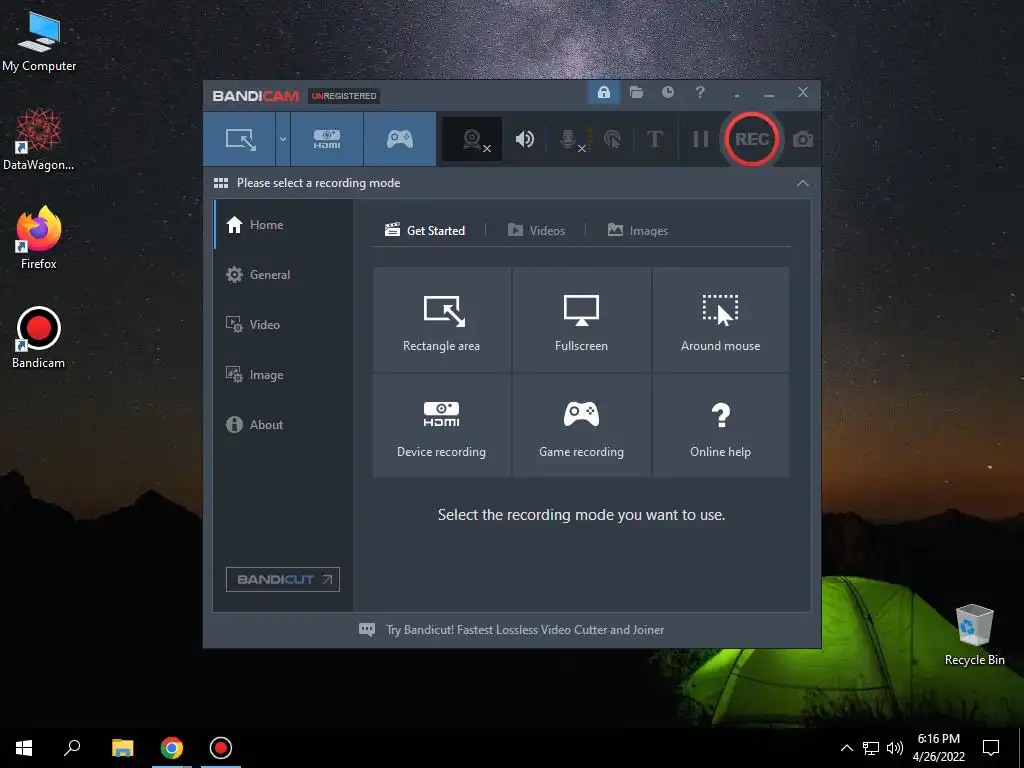Click the UNREGISTERED badge

pyautogui.click(x=344, y=96)
